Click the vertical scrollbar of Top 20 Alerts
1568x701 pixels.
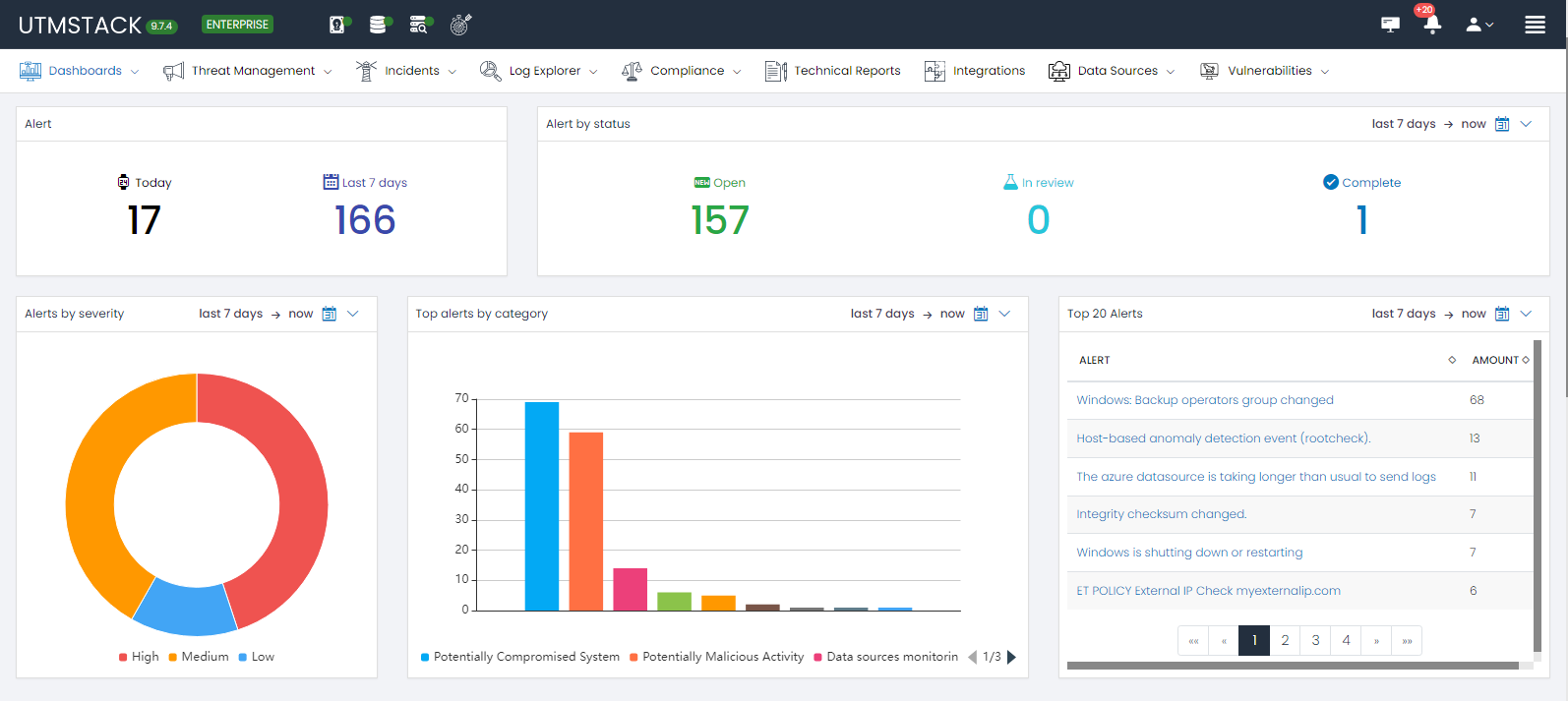[1538, 496]
